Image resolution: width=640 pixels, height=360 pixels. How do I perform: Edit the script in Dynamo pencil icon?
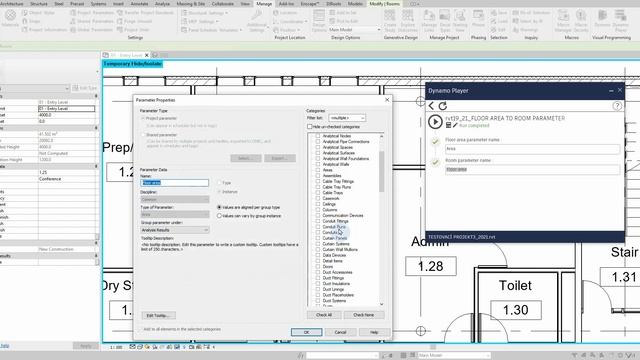[x=455, y=126]
